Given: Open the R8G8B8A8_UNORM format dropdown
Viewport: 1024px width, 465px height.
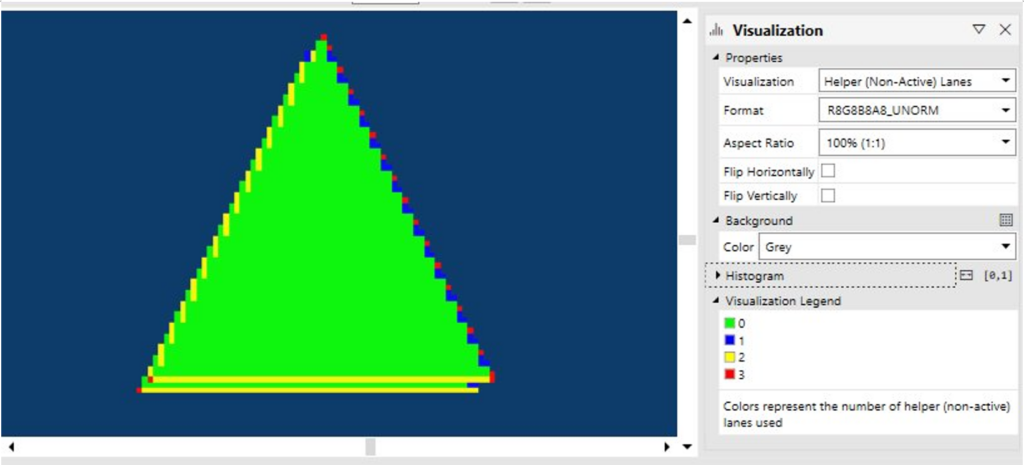Looking at the screenshot, I should point(917,111).
